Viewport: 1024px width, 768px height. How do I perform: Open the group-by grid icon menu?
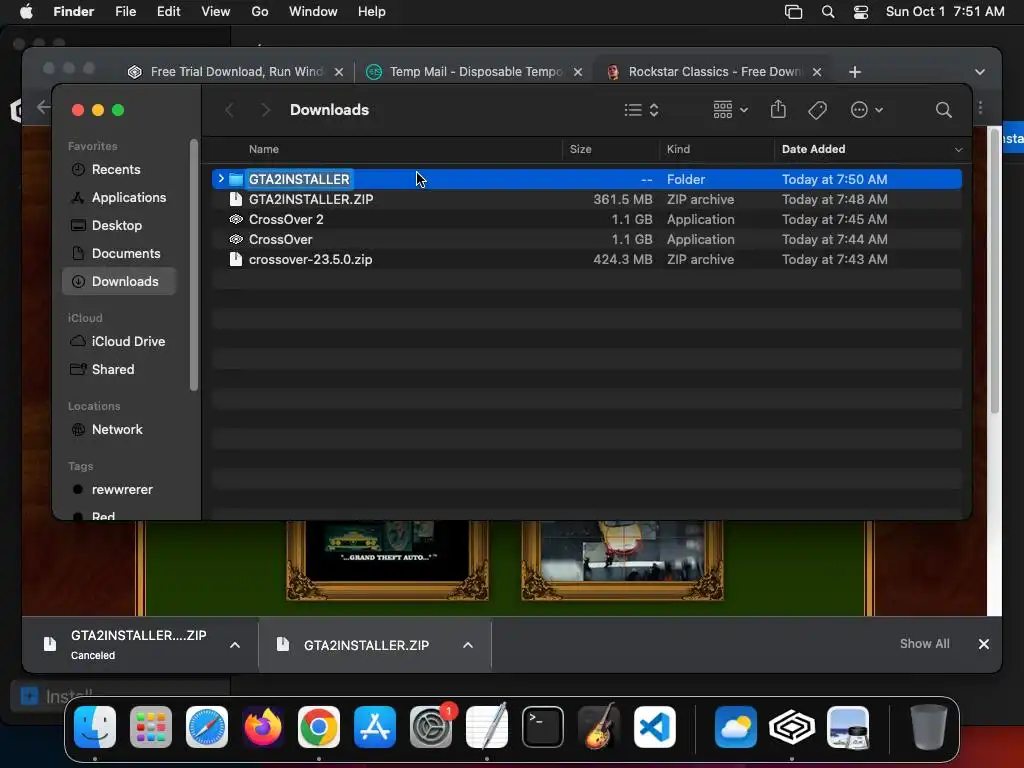pos(730,110)
